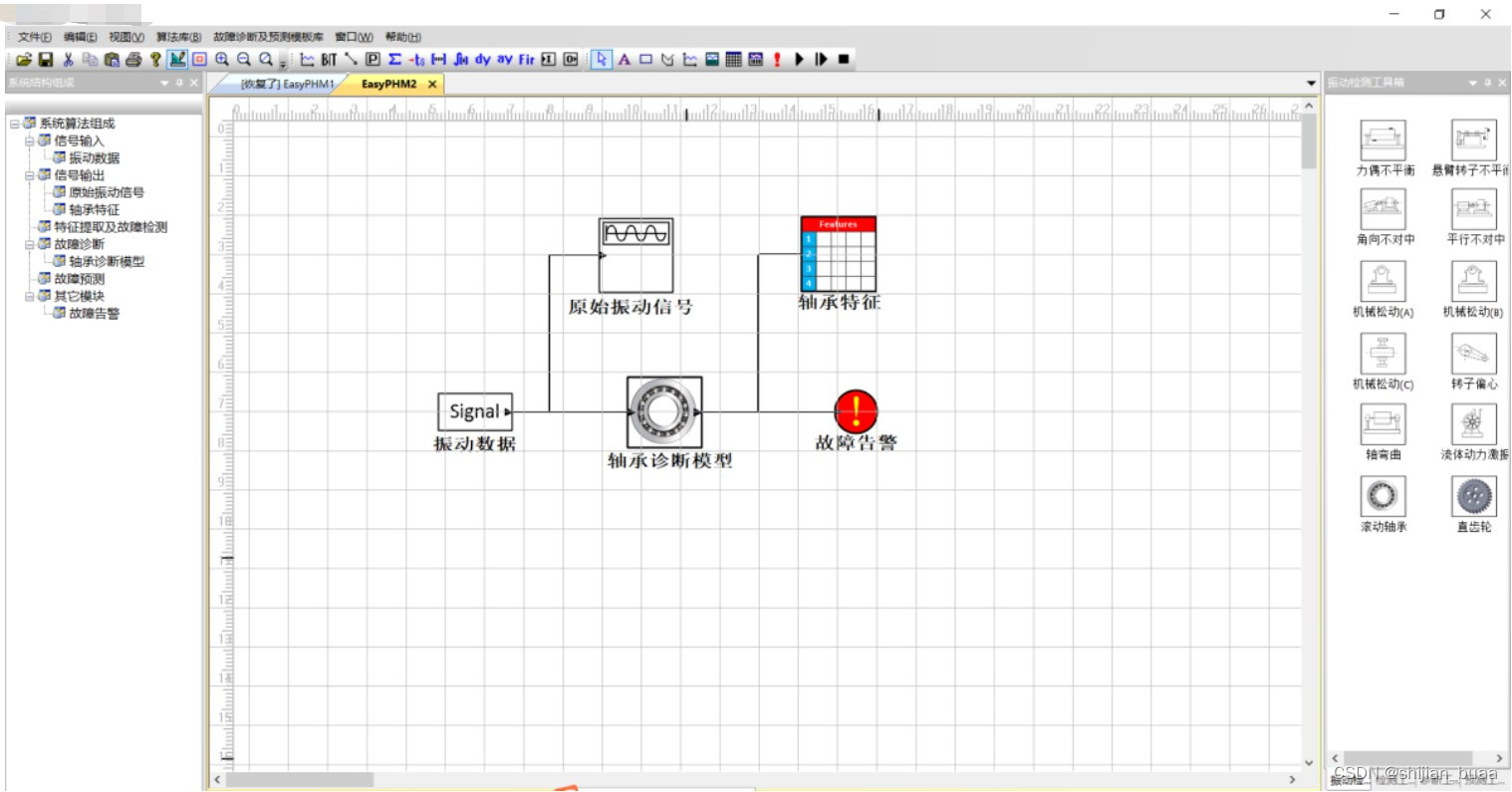Open the 振动检测工具箱 panel dropdown arrow
The width and height of the screenshot is (1512, 792).
click(1472, 82)
